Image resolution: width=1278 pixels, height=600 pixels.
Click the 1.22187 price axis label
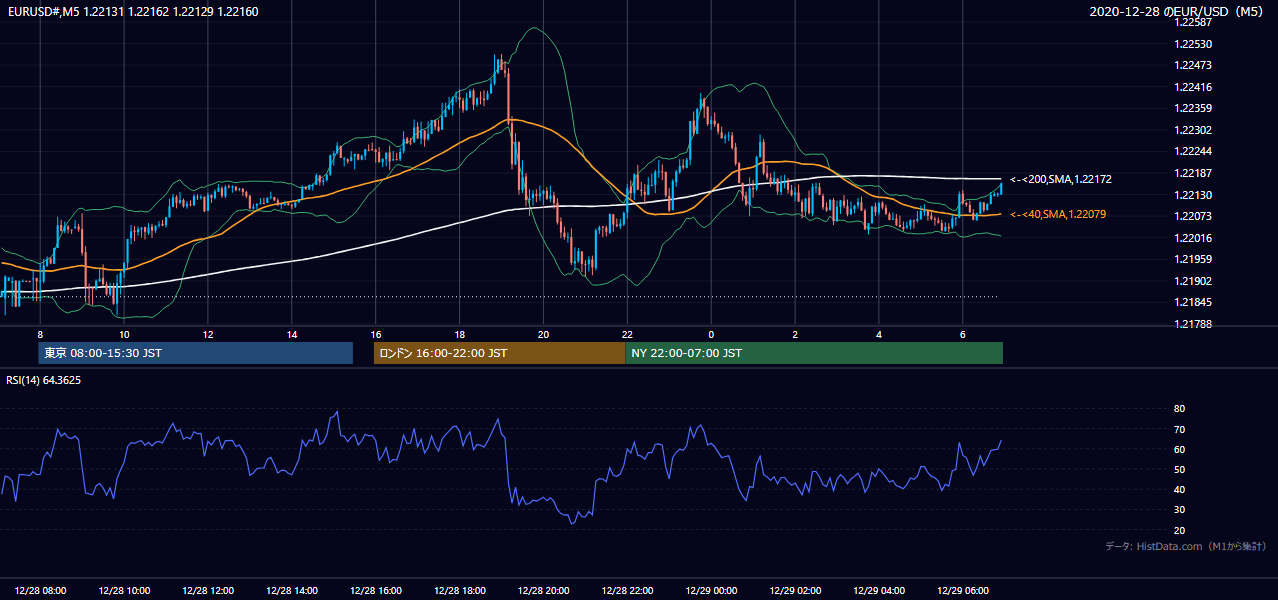1194,173
